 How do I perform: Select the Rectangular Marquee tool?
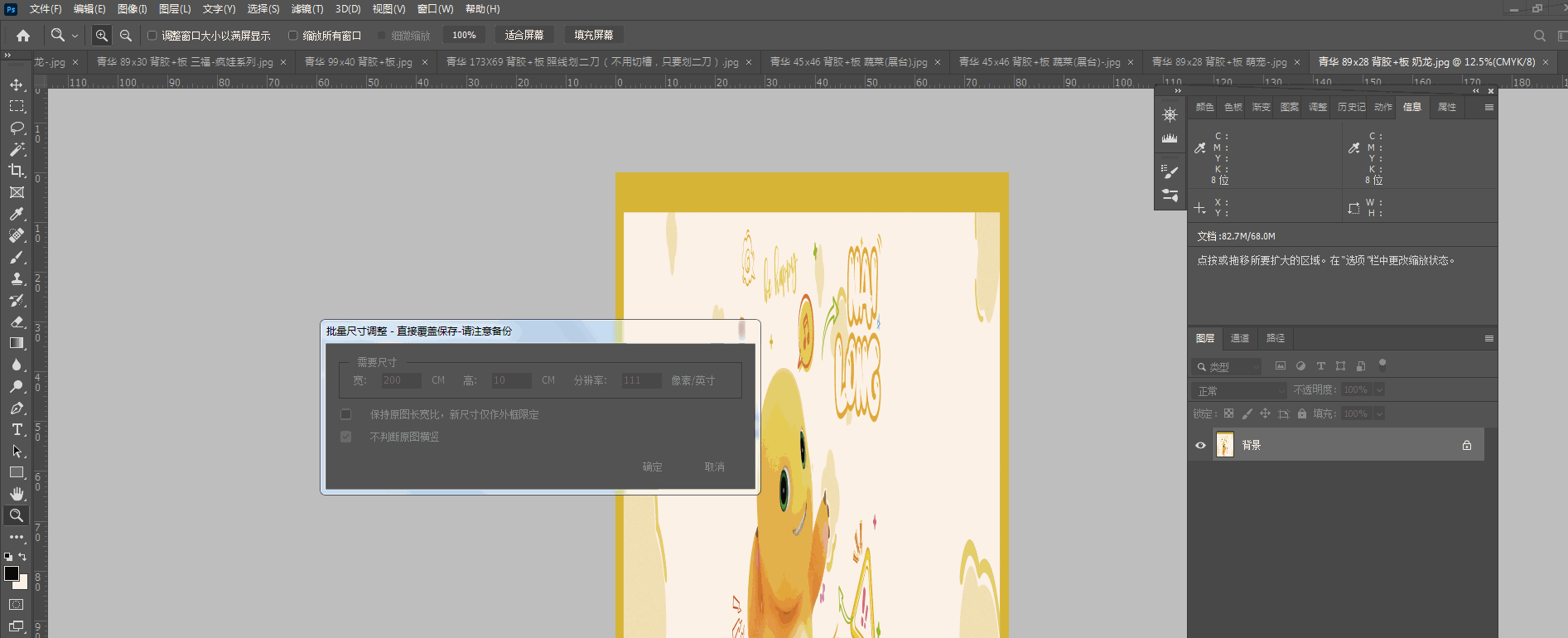tap(17, 106)
